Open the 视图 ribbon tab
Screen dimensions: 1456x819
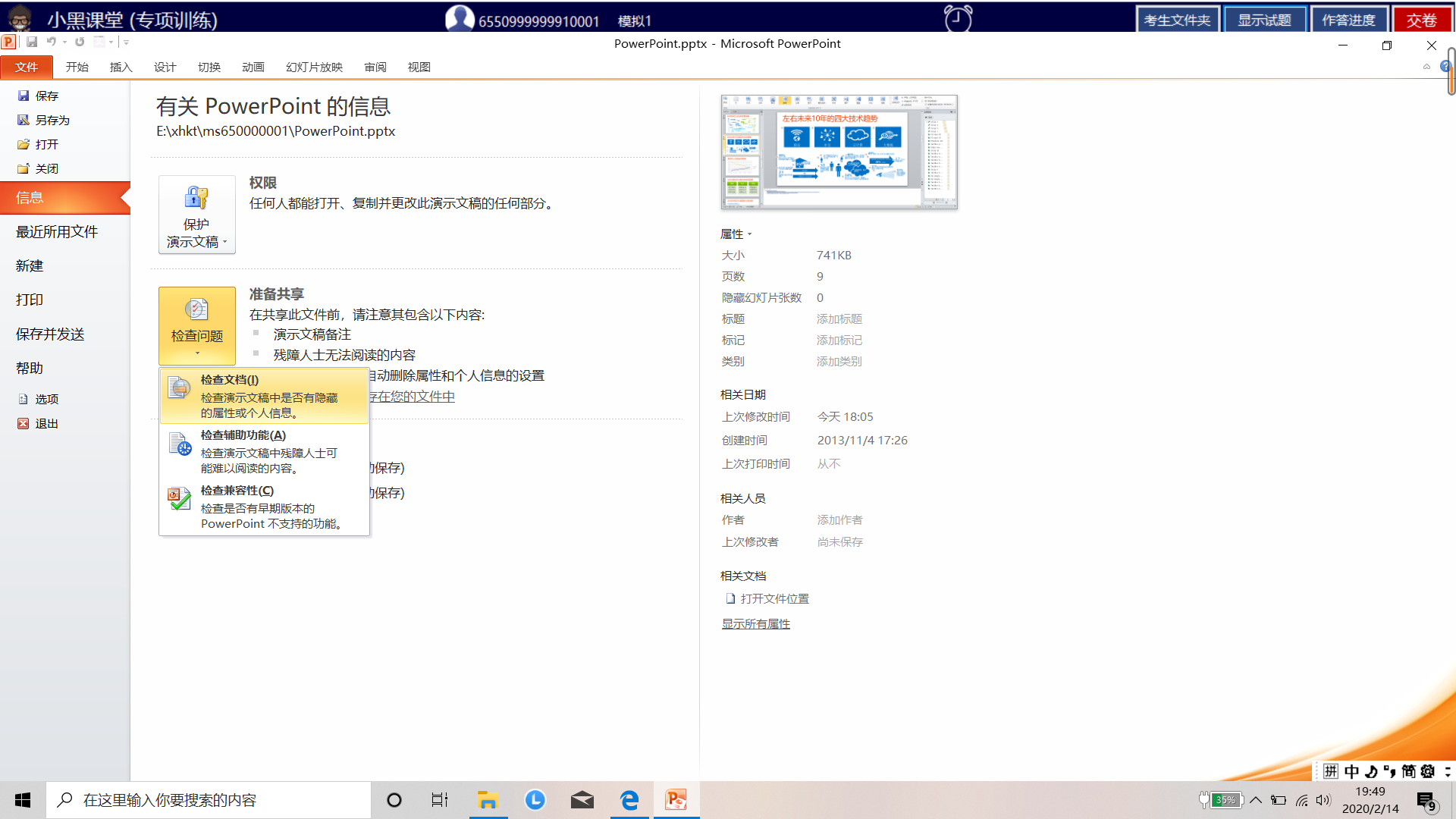pos(419,67)
